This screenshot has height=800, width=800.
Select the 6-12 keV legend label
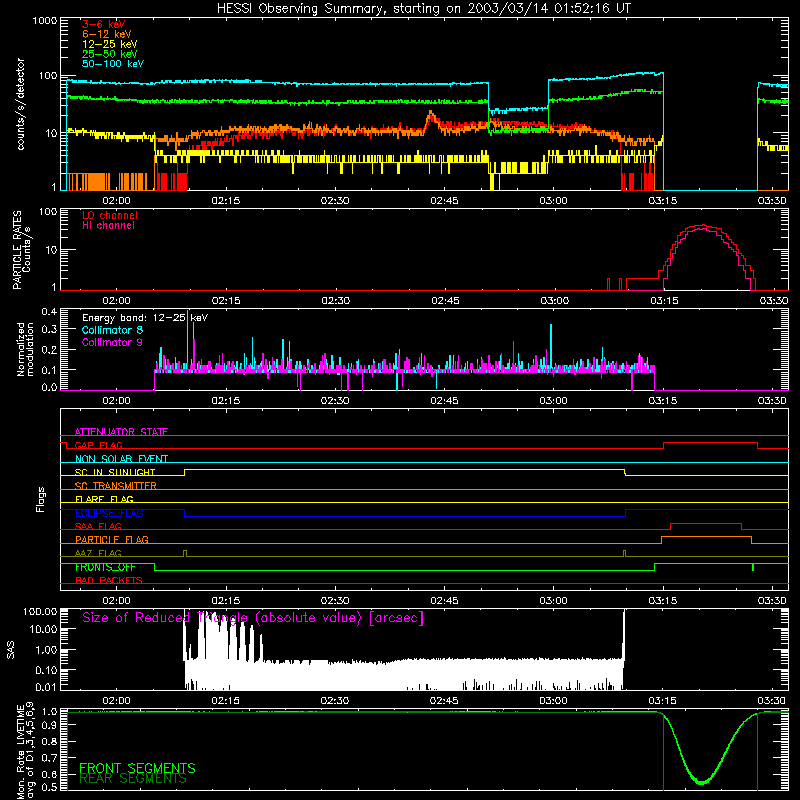(x=107, y=34)
